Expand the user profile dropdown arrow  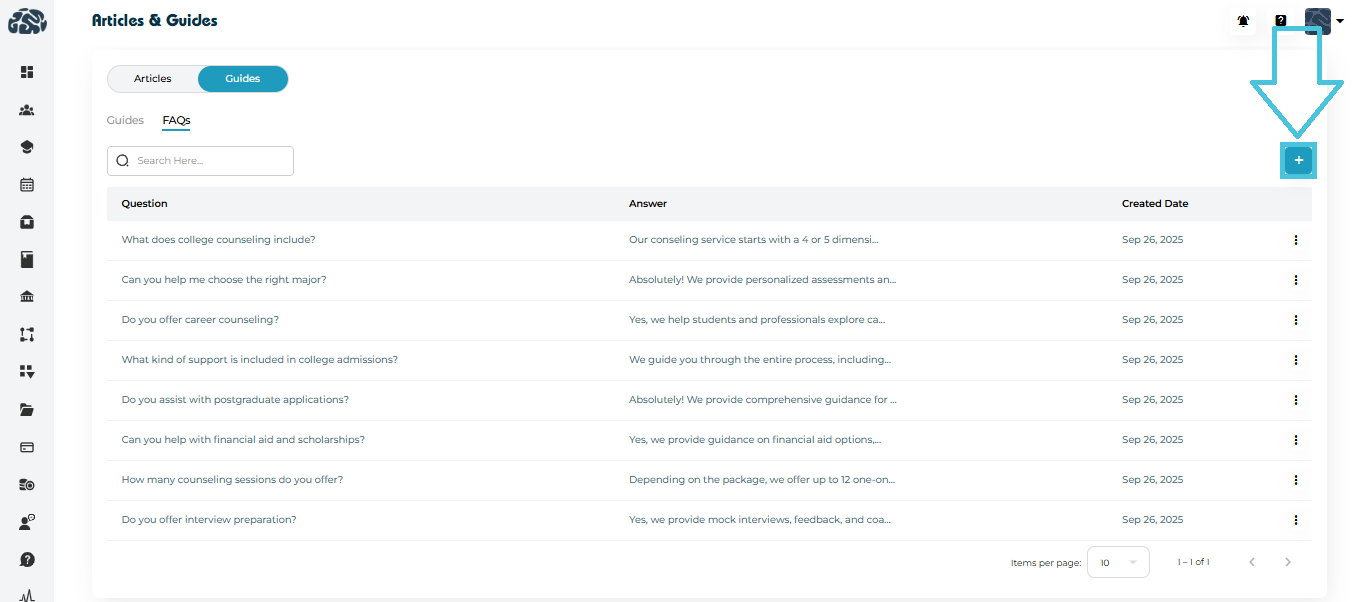[1340, 21]
